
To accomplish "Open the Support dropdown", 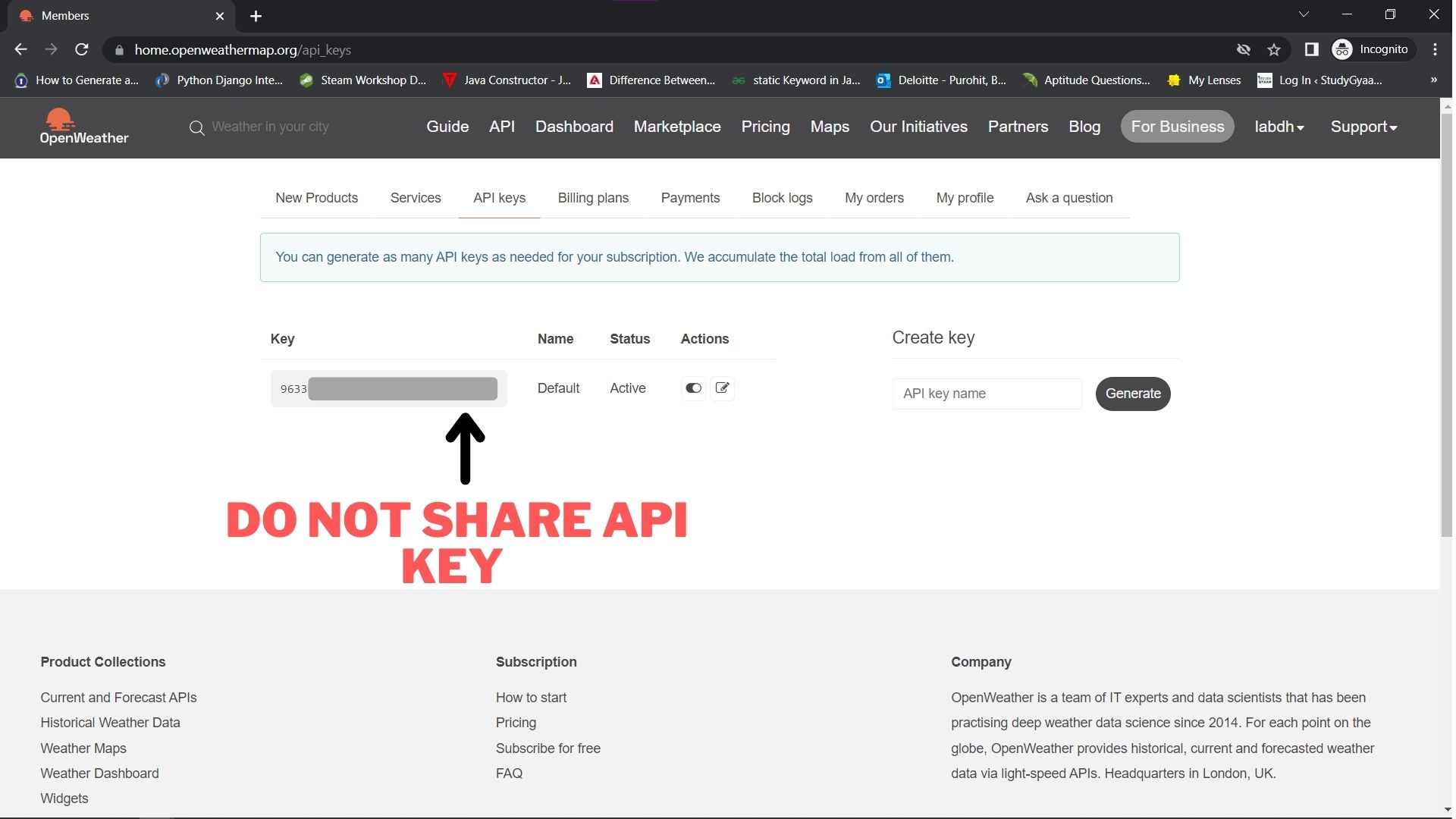I will (x=1363, y=127).
